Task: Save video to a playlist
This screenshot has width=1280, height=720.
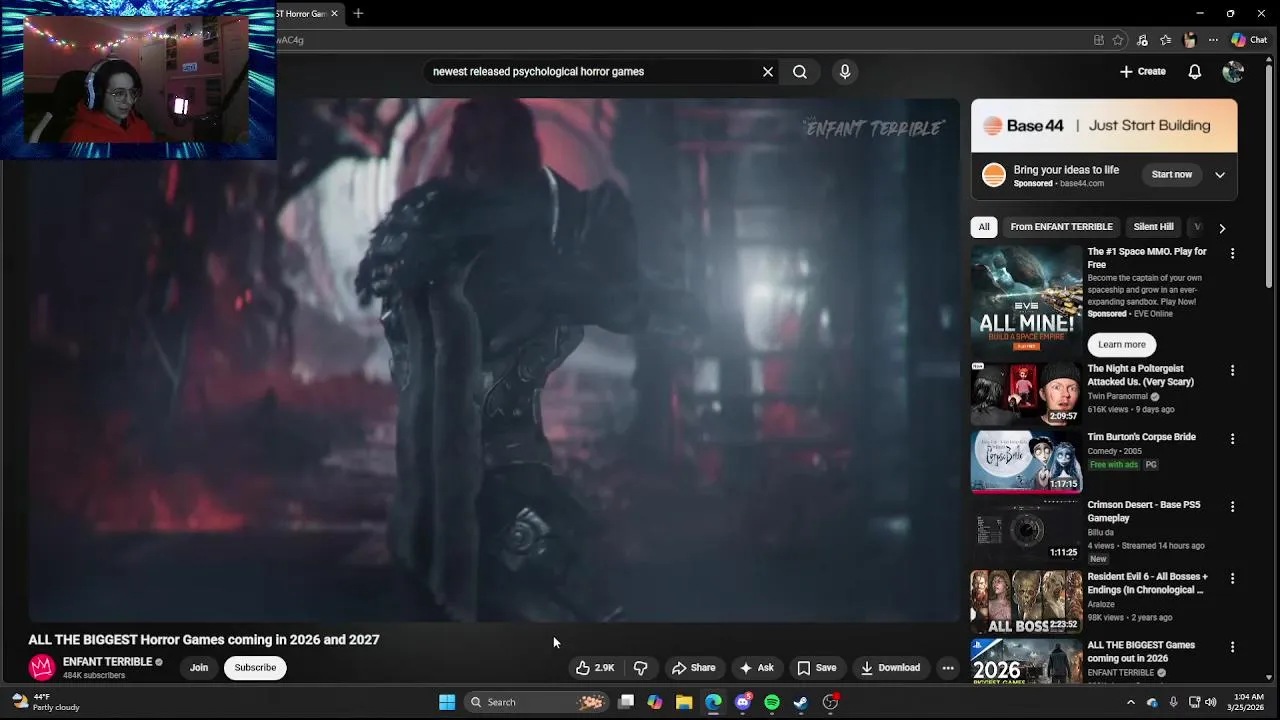Action: click(816, 668)
